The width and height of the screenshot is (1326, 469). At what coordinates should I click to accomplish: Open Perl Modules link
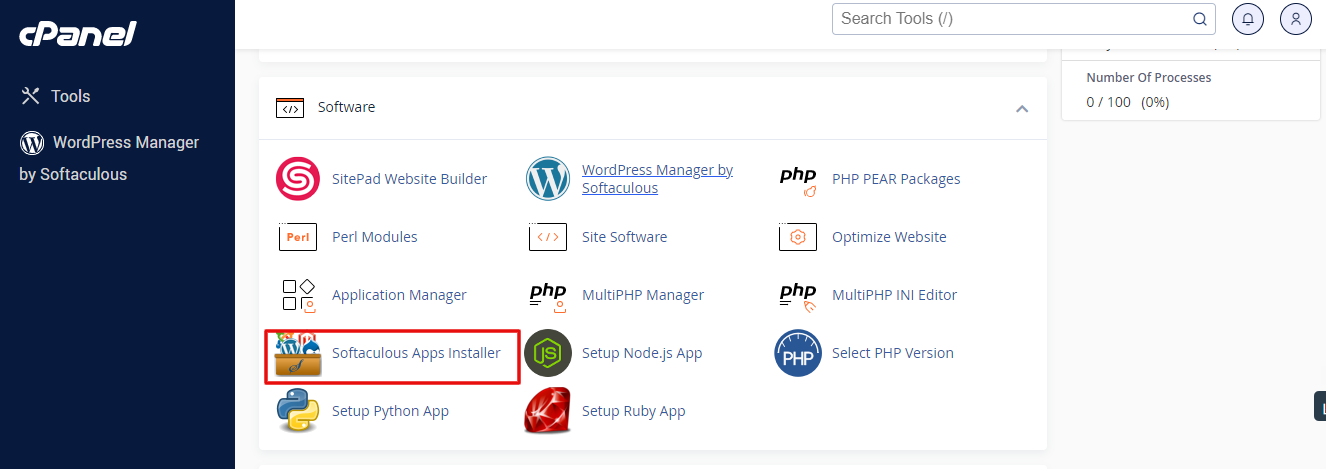(x=375, y=237)
